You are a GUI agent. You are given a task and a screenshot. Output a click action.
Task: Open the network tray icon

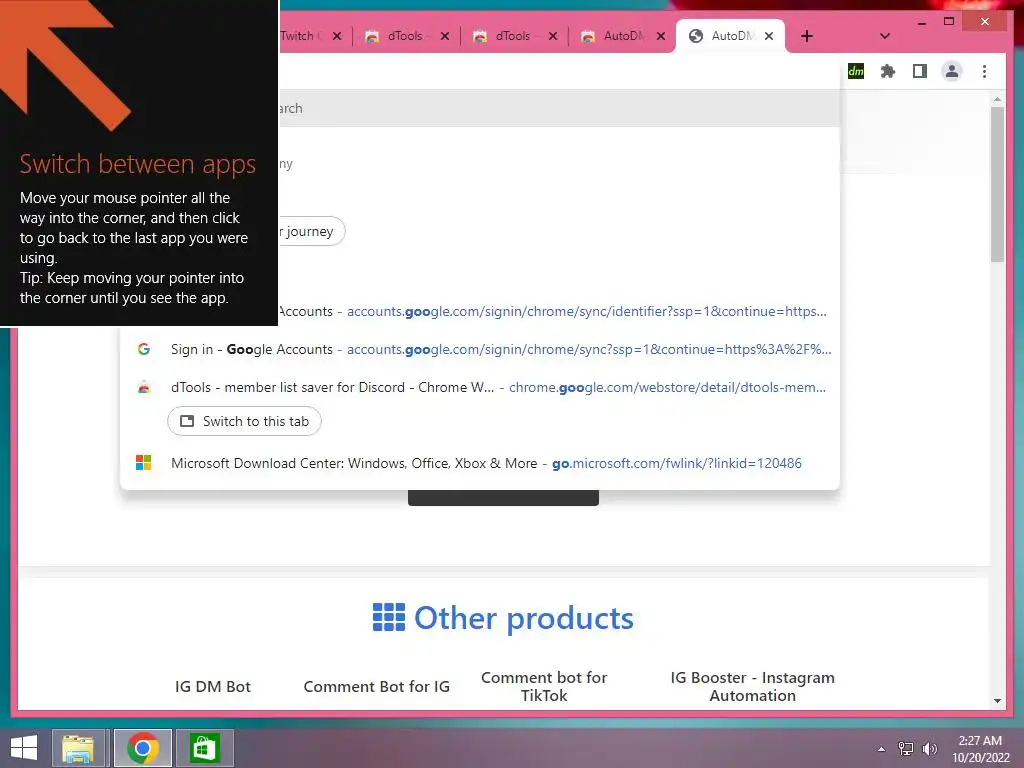(x=905, y=749)
